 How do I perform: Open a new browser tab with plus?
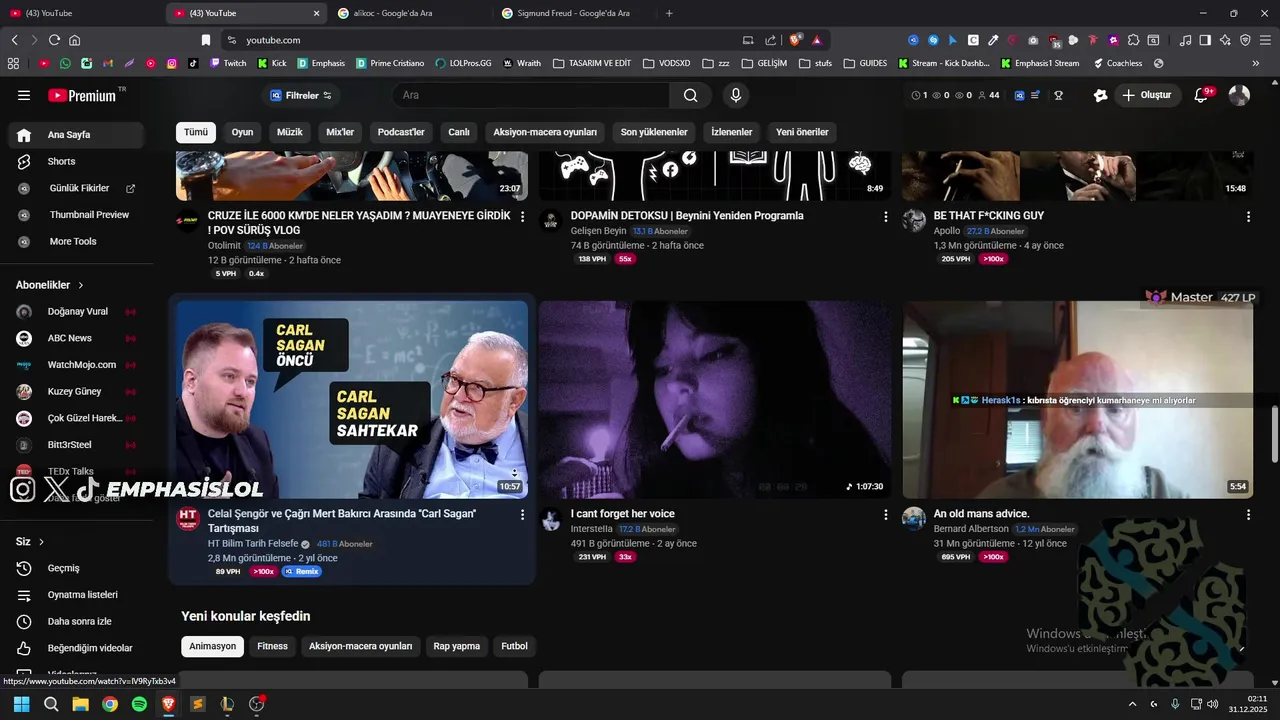pyautogui.click(x=669, y=13)
